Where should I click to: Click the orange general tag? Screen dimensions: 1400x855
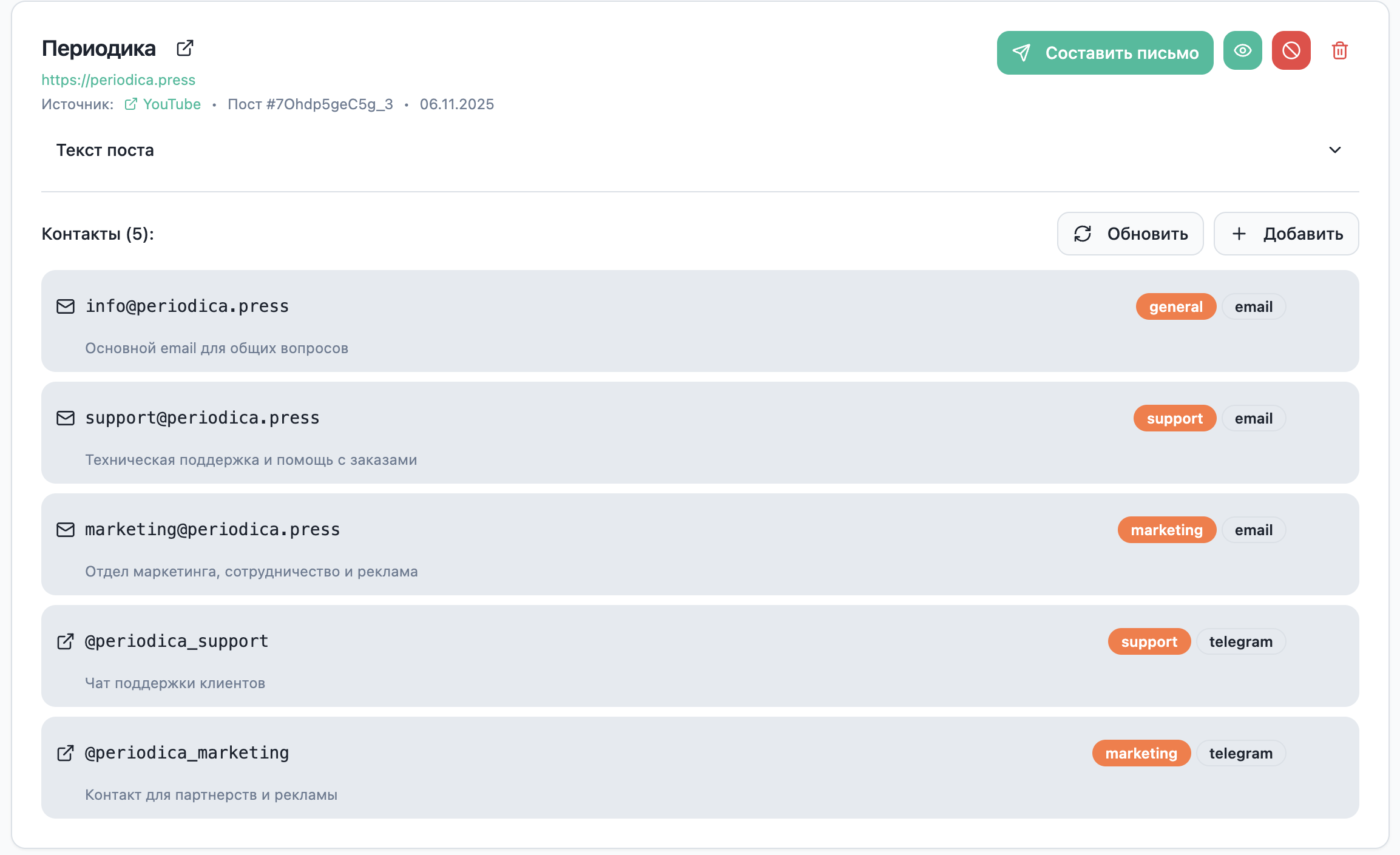(x=1175, y=307)
